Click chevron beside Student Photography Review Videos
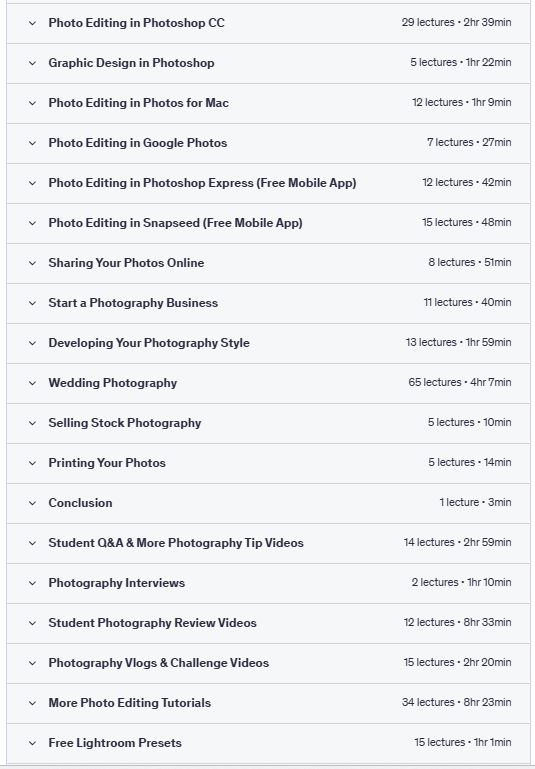 click(x=32, y=623)
